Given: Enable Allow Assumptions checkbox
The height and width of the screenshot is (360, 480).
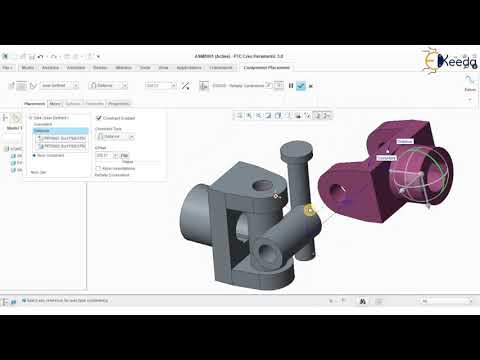Looking at the screenshot, I should [98, 168].
